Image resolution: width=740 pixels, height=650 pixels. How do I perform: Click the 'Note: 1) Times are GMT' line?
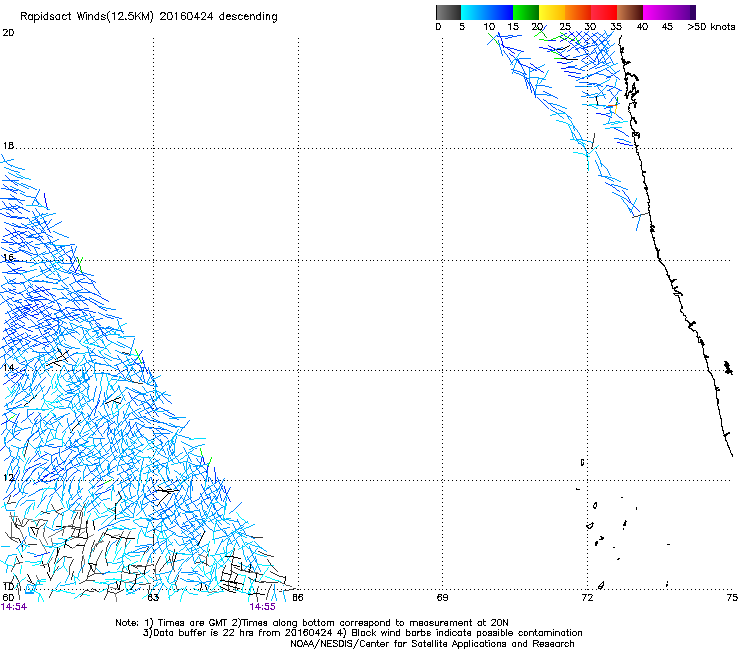click(312, 623)
